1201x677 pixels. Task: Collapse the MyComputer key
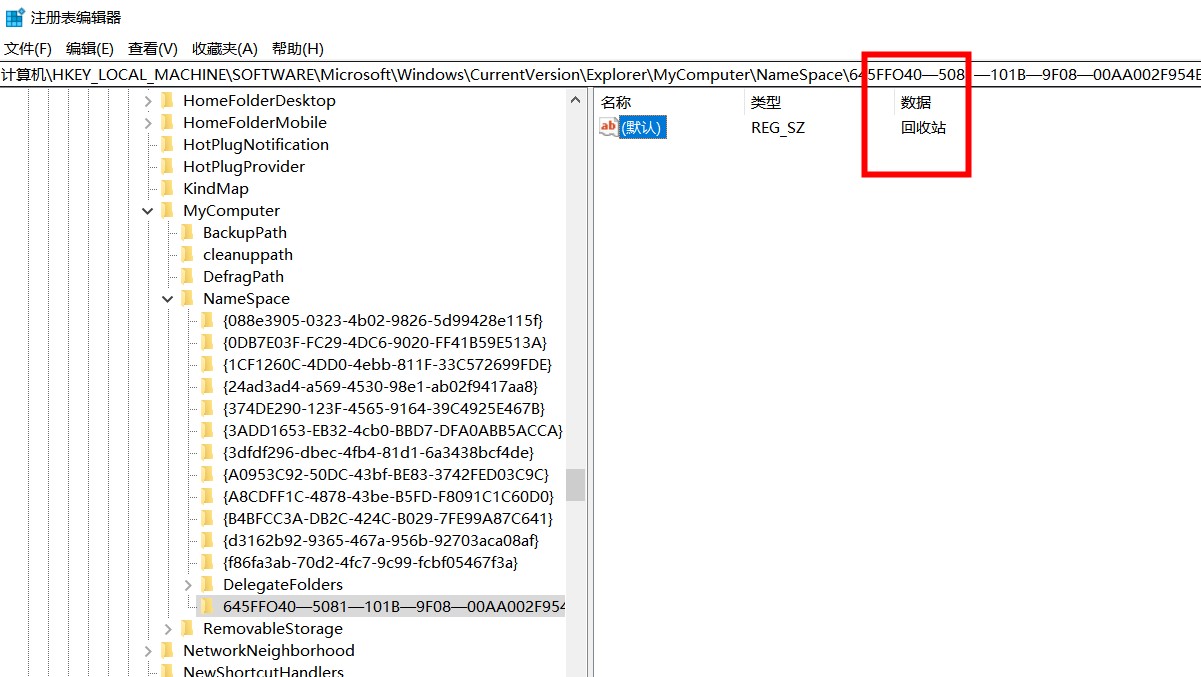click(x=148, y=210)
